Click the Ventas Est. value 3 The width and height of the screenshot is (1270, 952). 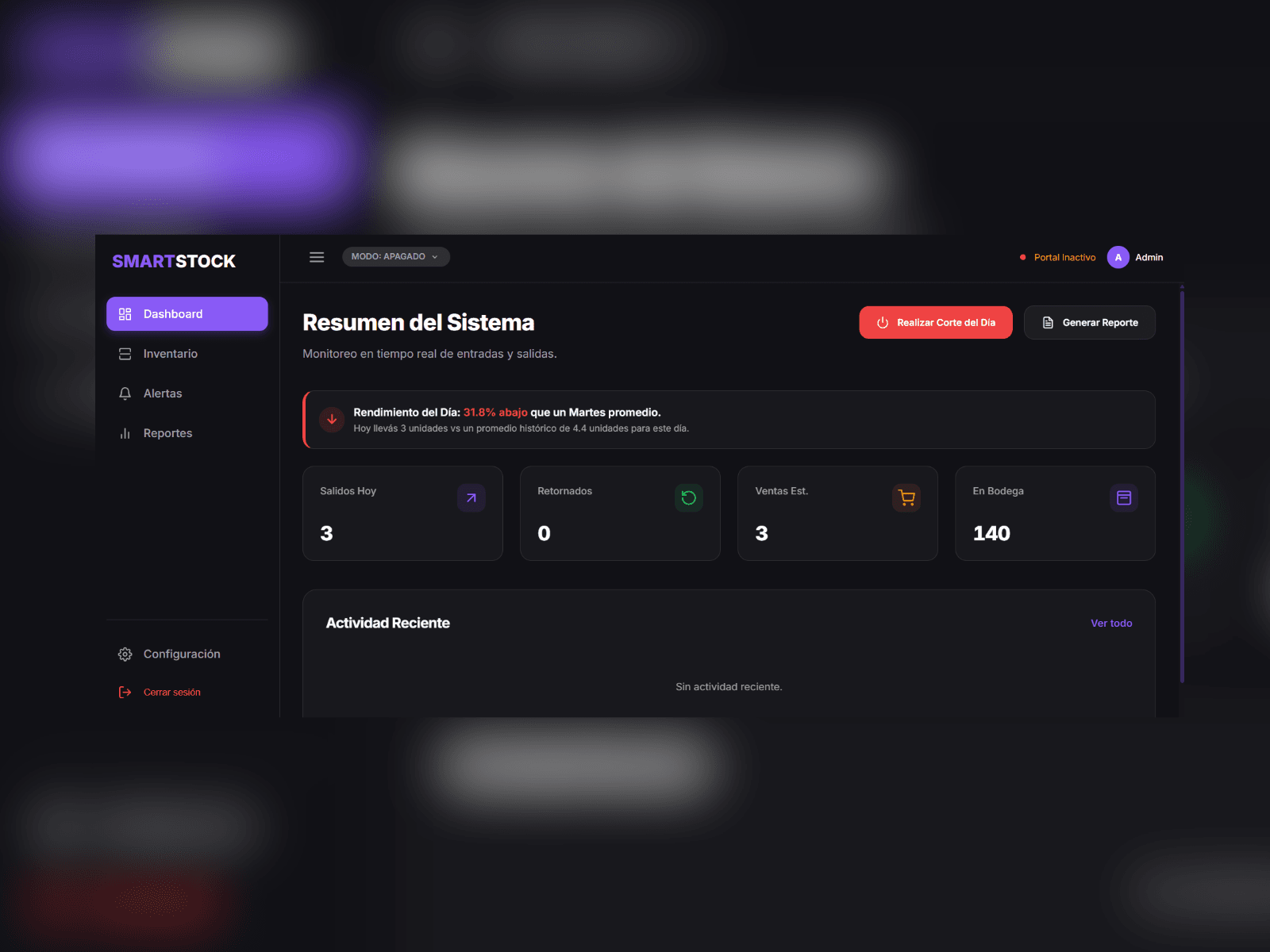pos(761,534)
